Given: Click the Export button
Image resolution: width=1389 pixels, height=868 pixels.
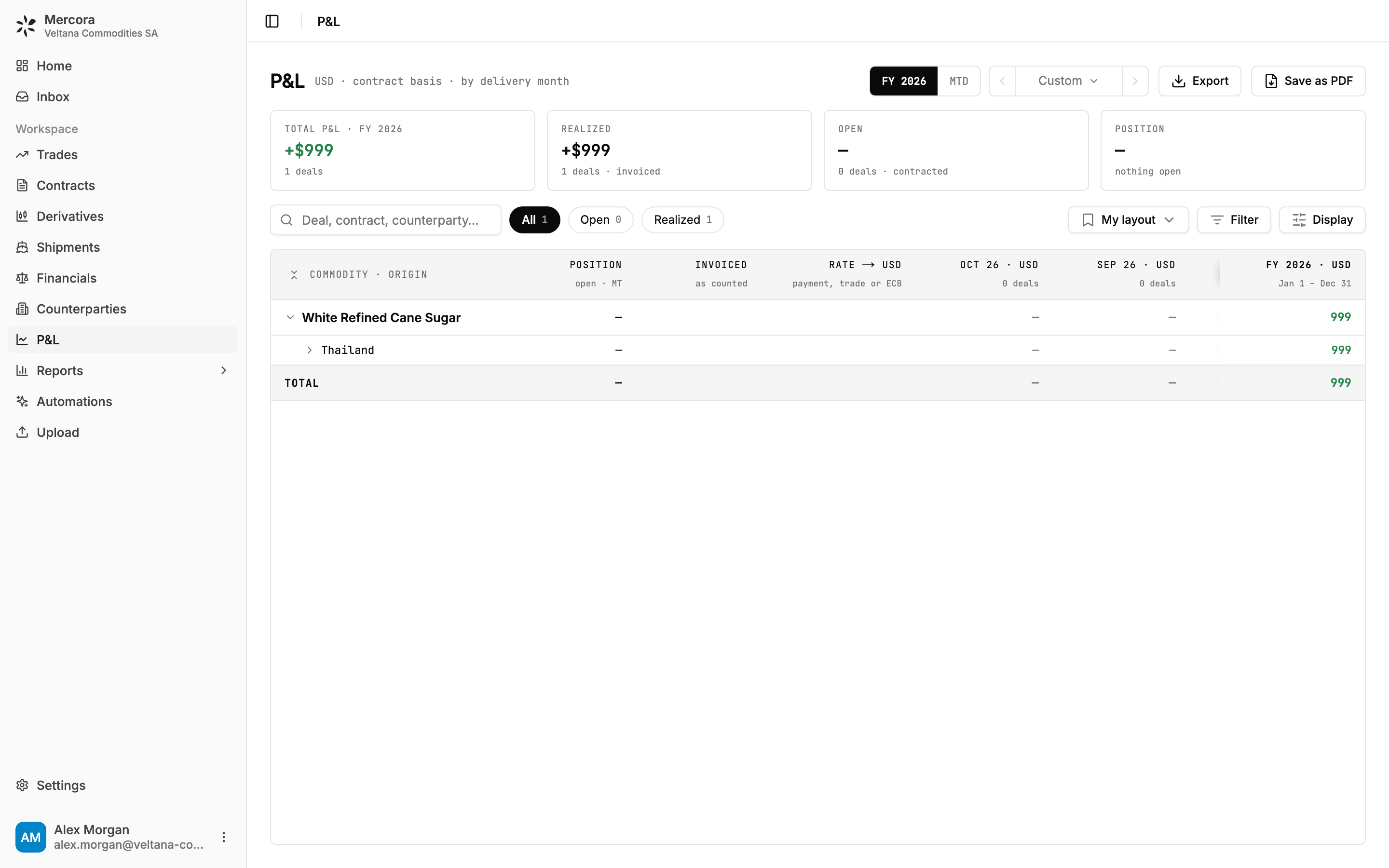Looking at the screenshot, I should click(1199, 81).
